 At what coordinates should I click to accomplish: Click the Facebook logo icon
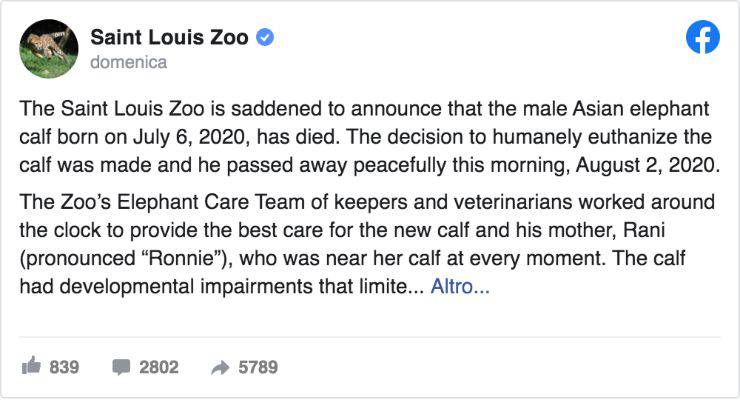pyautogui.click(x=704, y=38)
